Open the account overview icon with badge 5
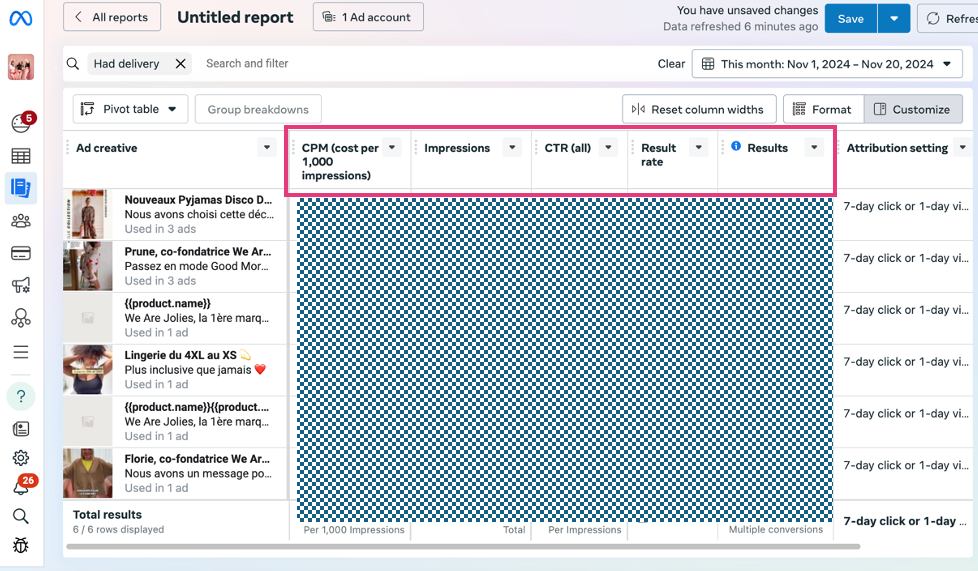The height and width of the screenshot is (571, 978). point(21,123)
